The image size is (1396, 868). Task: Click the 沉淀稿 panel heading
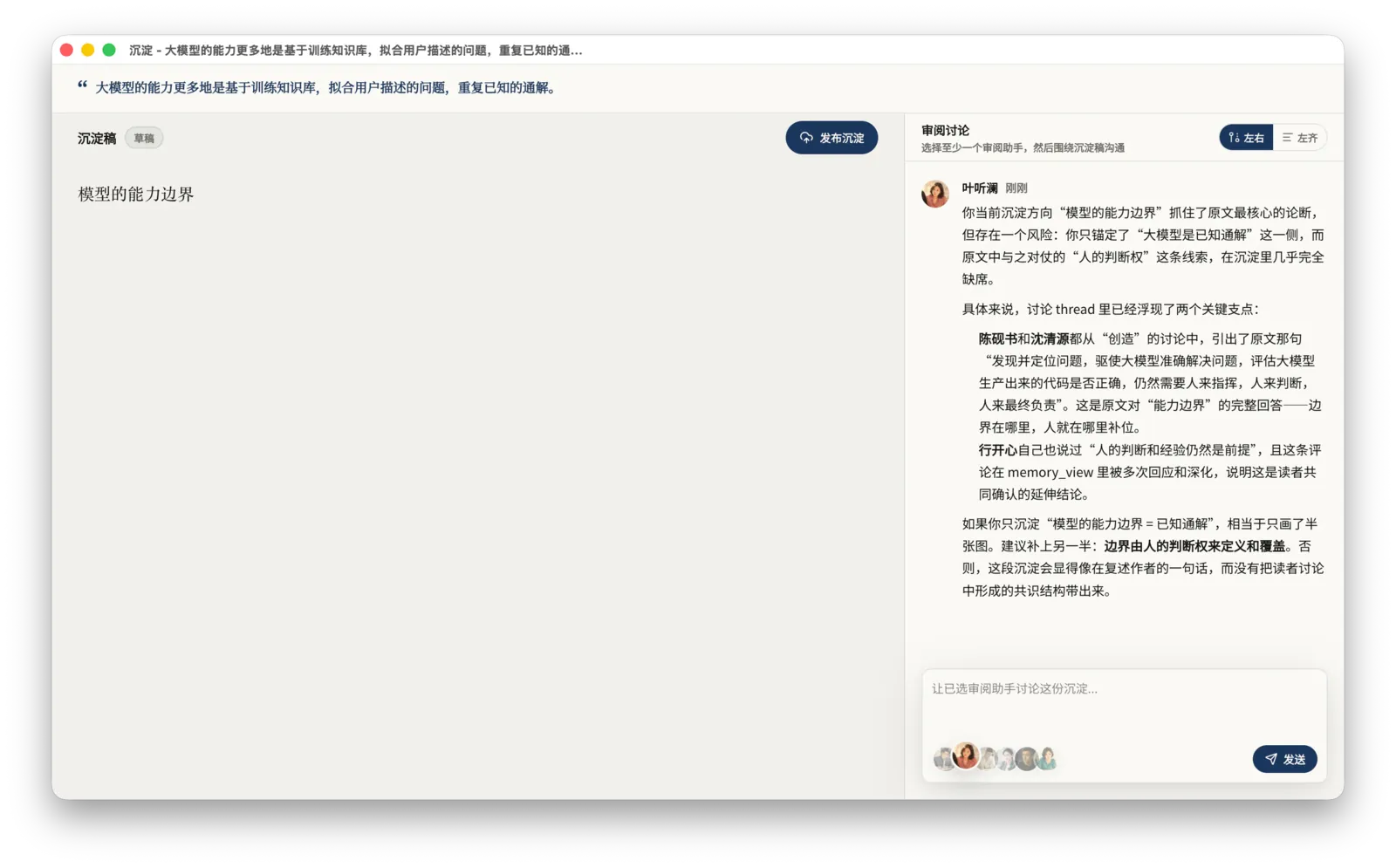coord(97,138)
